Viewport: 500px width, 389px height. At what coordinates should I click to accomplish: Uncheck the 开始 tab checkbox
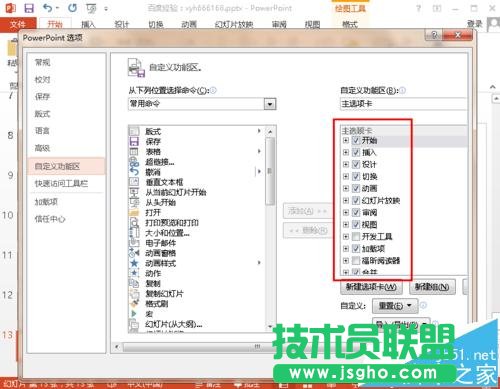(x=356, y=140)
